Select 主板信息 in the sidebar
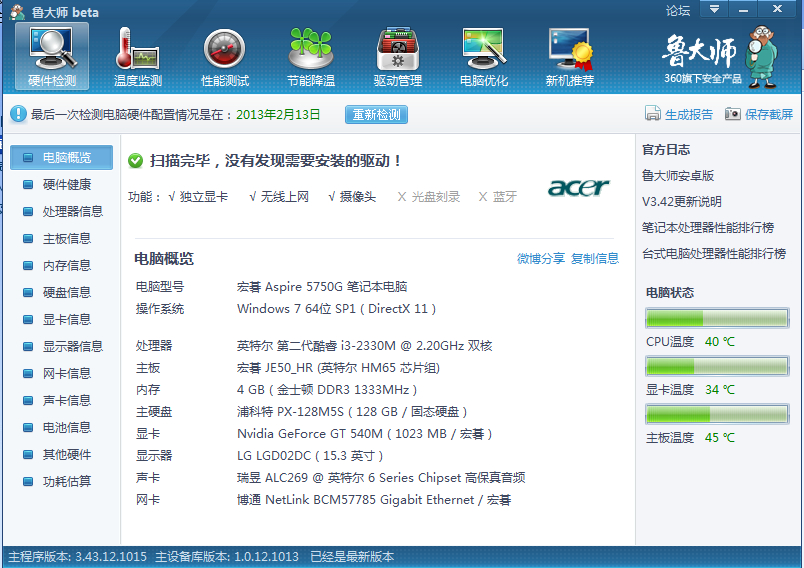Viewport: 804px width, 568px height. tap(62, 238)
